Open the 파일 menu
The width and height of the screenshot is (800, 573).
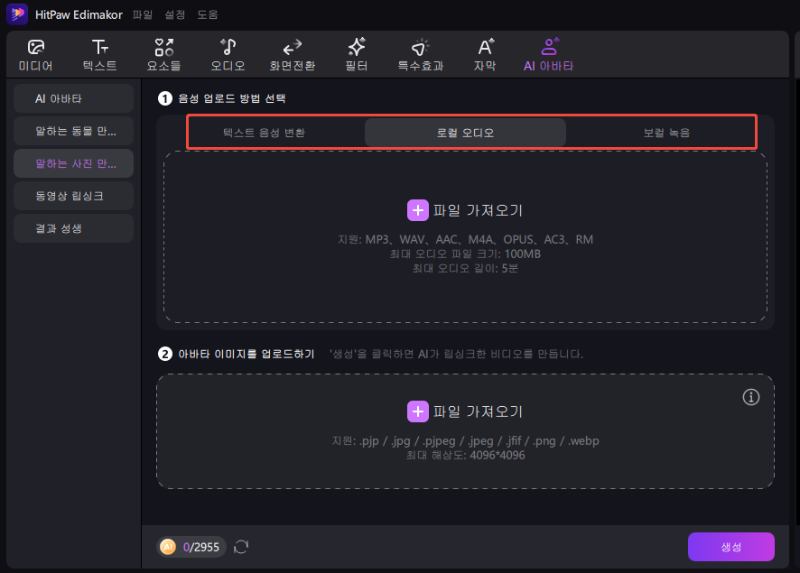(x=142, y=14)
